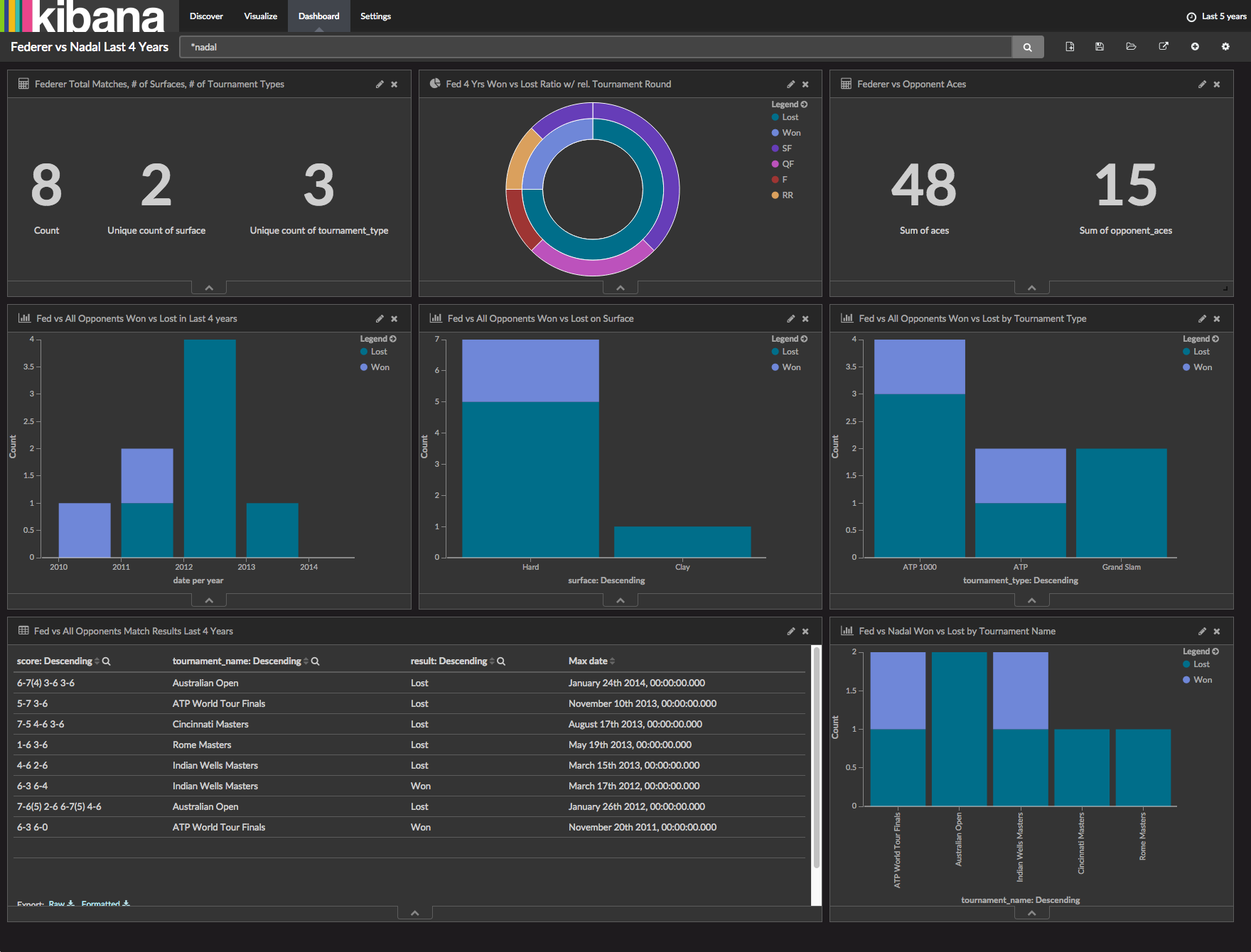
Task: Save the dashboard icon
Action: tap(1100, 47)
